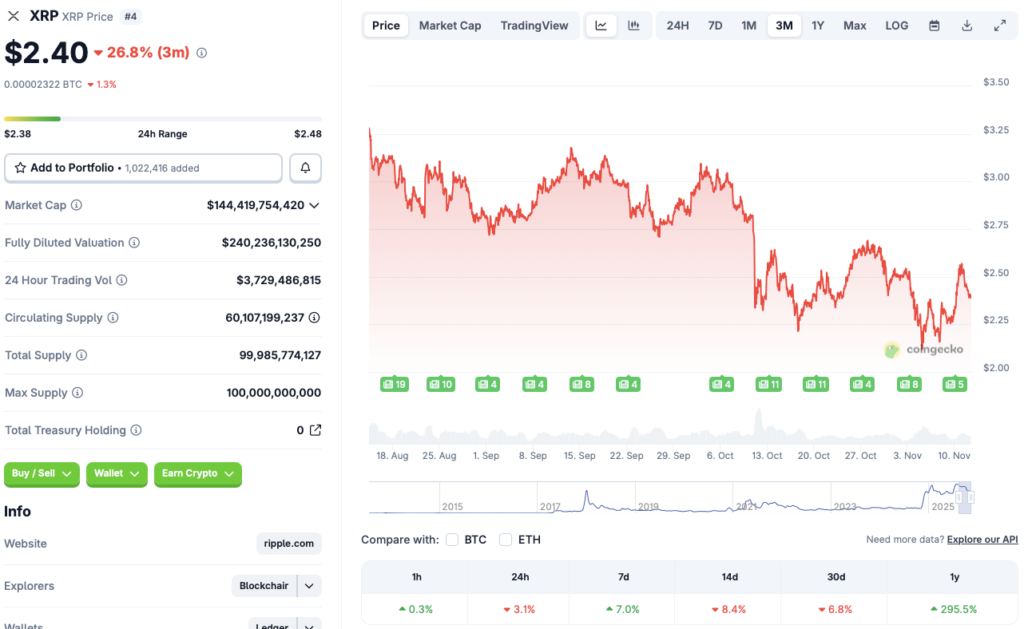Click the price alert bell icon
This screenshot has width=1024, height=629.
(x=305, y=167)
